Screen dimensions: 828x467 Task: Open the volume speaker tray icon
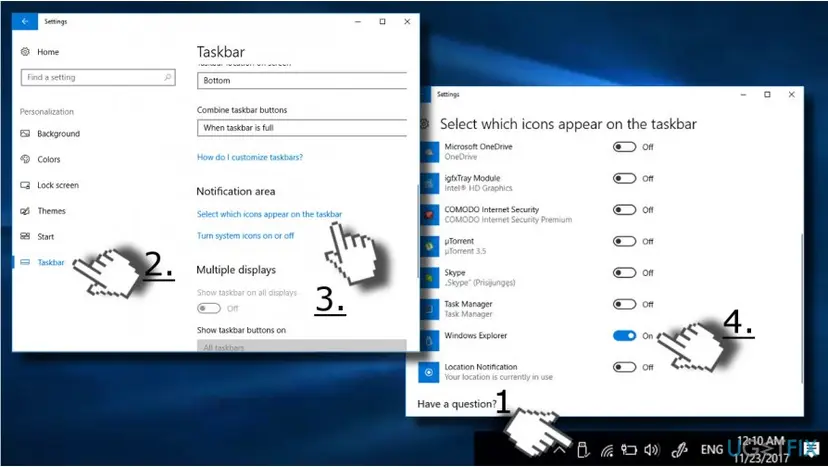[651, 450]
